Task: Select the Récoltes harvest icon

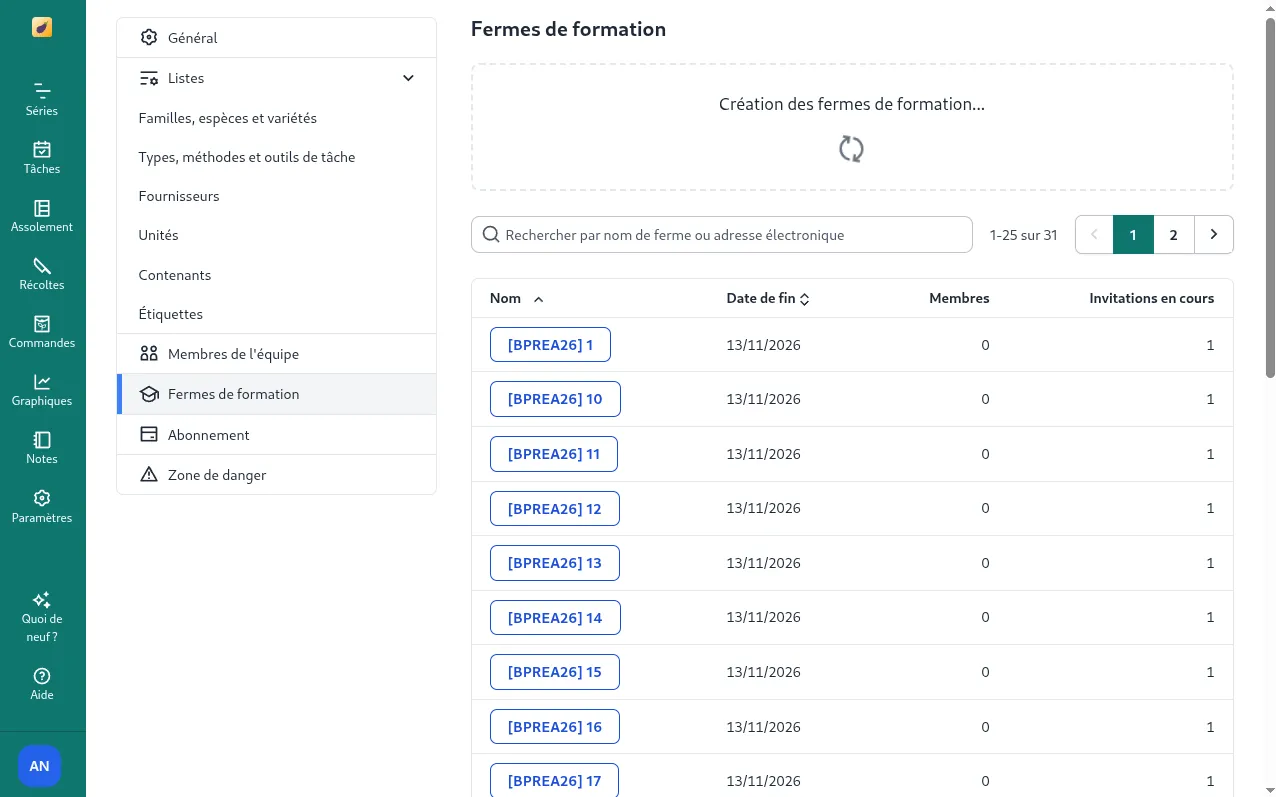Action: (41, 274)
